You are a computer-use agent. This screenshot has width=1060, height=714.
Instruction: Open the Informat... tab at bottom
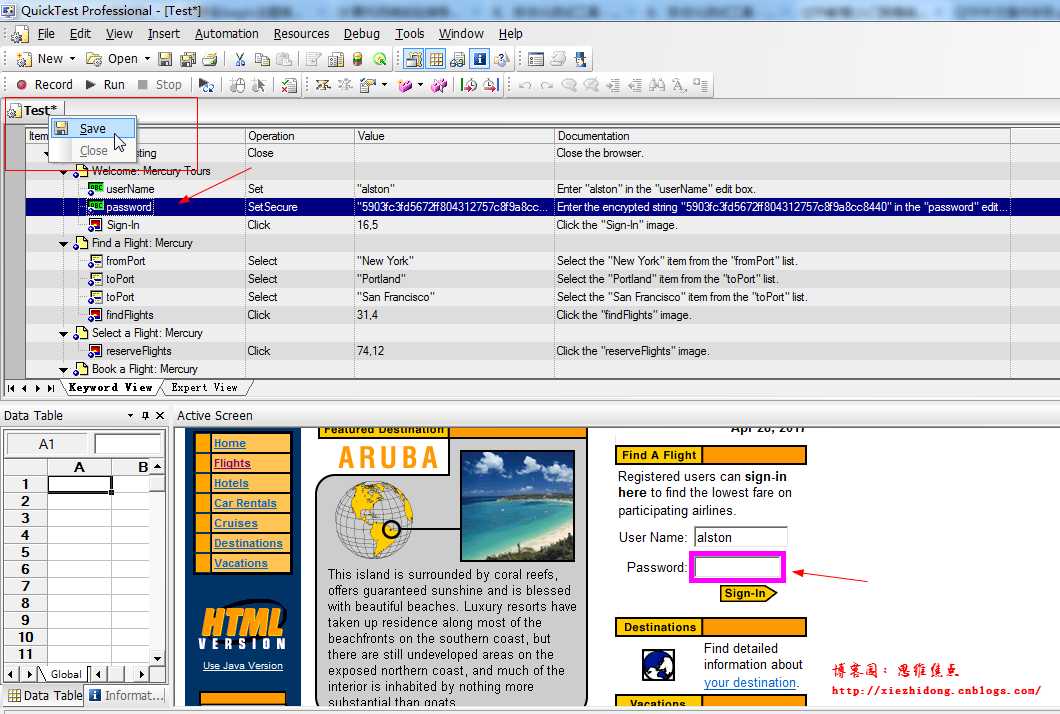point(126,695)
